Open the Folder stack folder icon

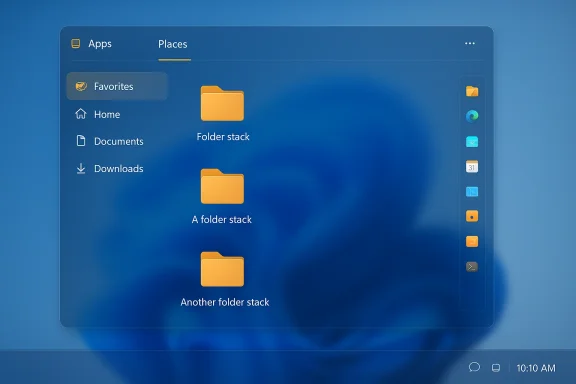click(x=222, y=103)
